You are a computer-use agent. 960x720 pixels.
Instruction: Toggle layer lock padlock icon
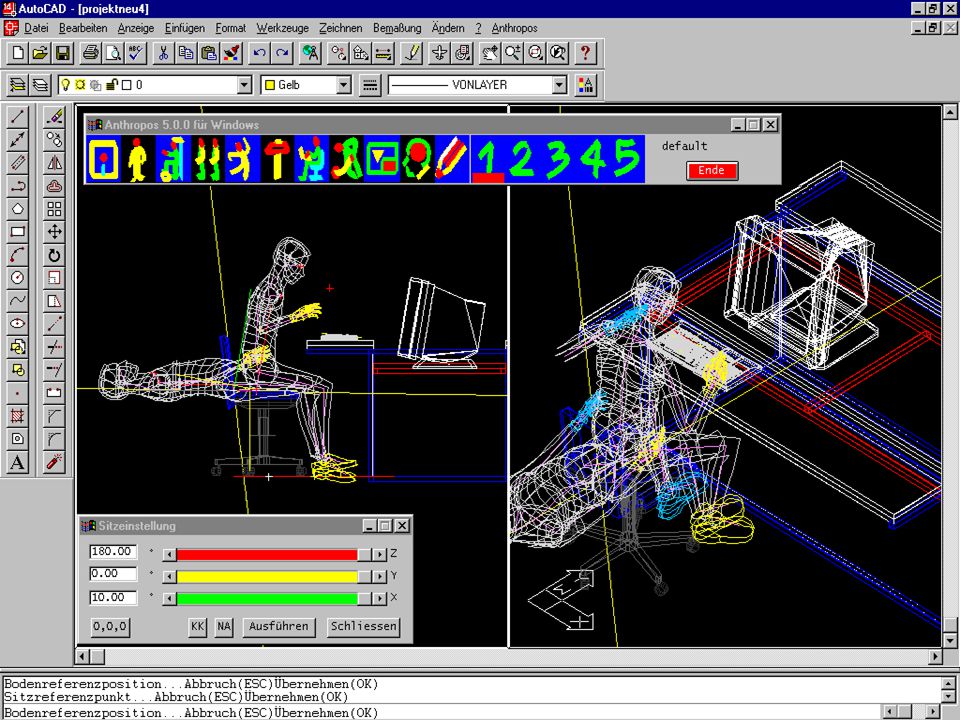coord(112,85)
